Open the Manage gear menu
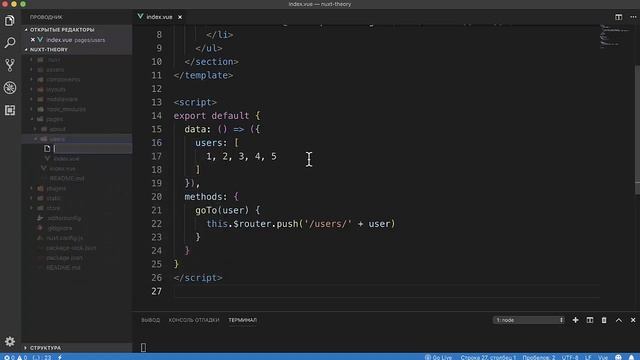 [x=10, y=341]
